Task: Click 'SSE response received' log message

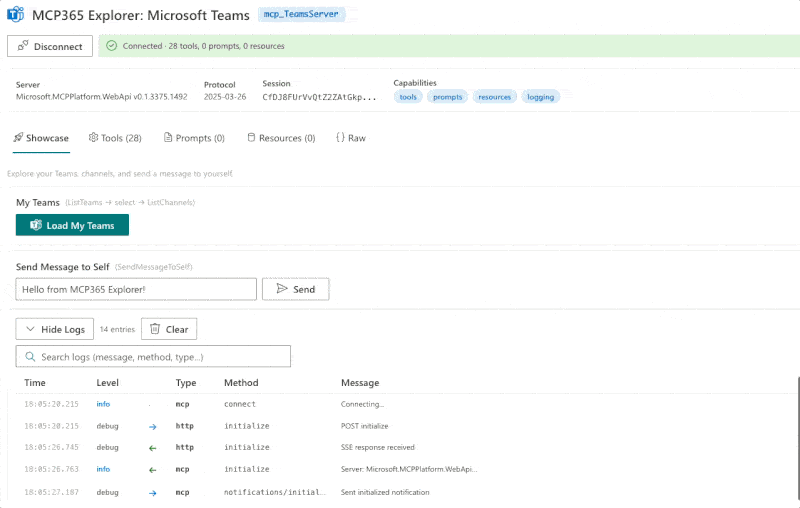Action: 378,448
